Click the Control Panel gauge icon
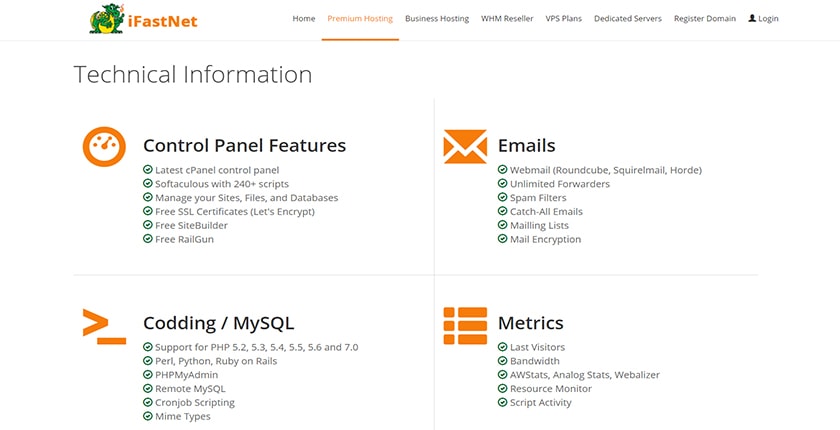Screen dimensions: 840x430 (x=104, y=146)
